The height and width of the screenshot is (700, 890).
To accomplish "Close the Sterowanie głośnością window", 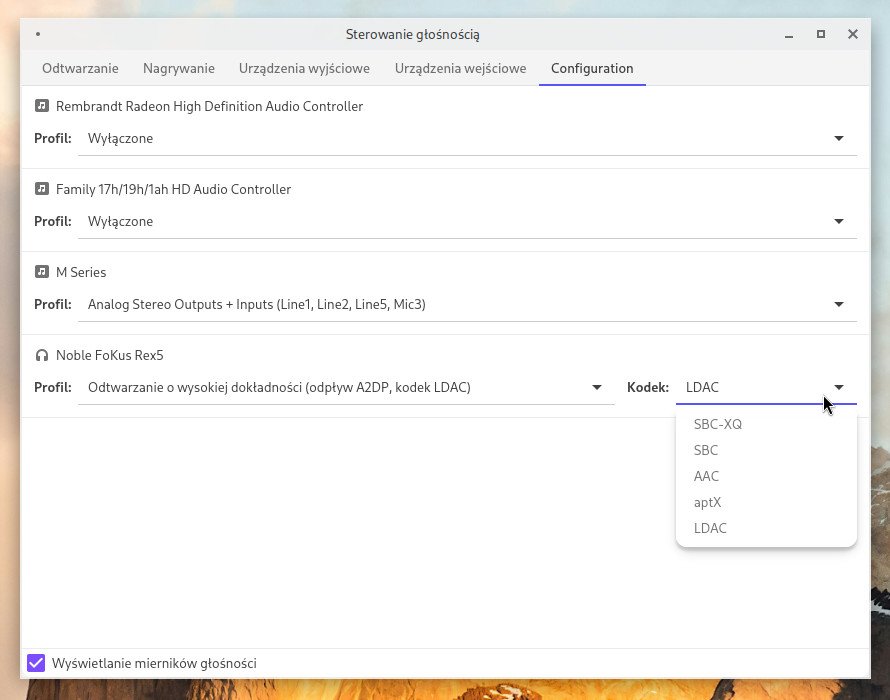I will point(853,34).
